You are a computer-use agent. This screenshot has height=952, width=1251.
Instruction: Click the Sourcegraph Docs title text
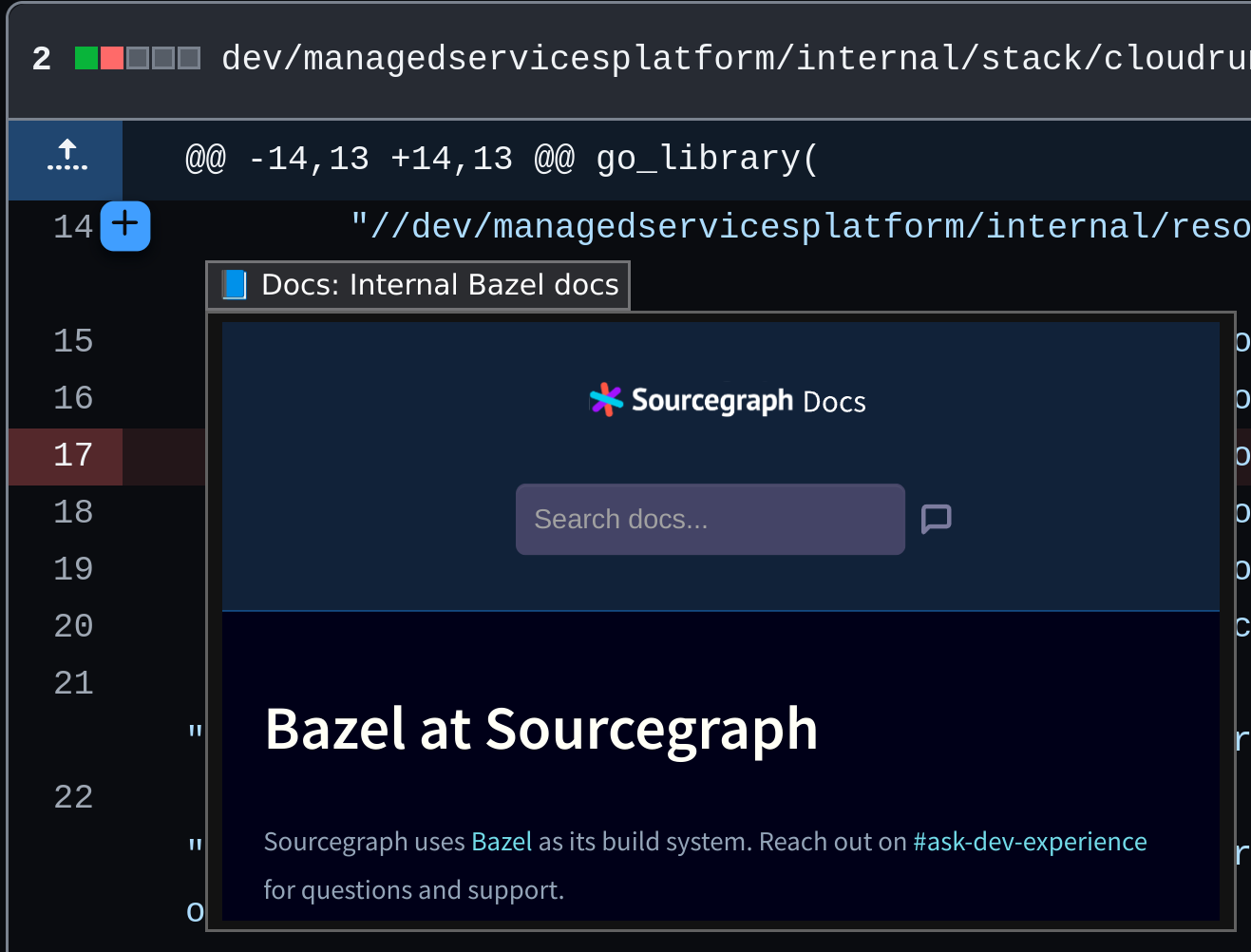(747, 400)
